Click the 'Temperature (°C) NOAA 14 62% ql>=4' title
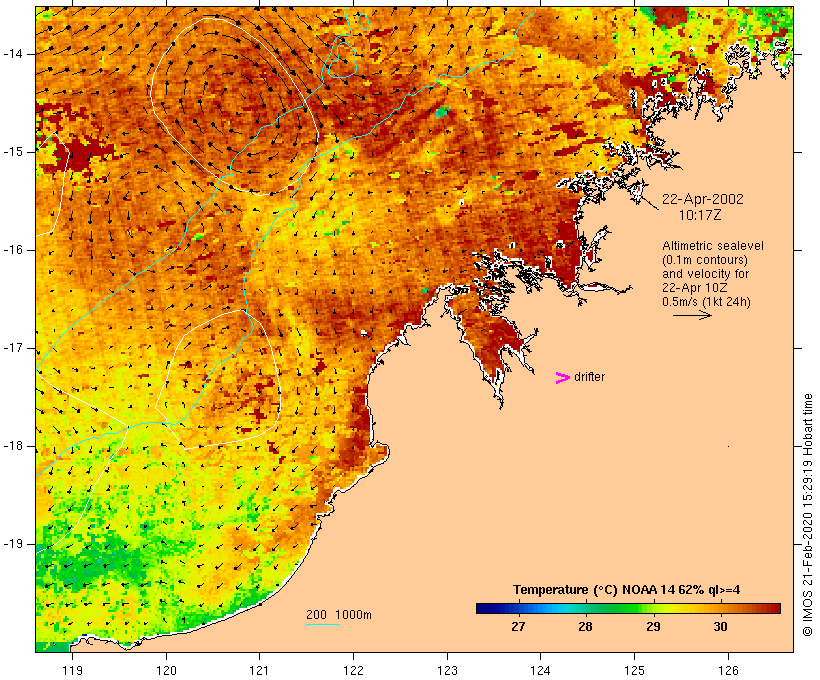The width and height of the screenshot is (820, 680). [x=627, y=590]
